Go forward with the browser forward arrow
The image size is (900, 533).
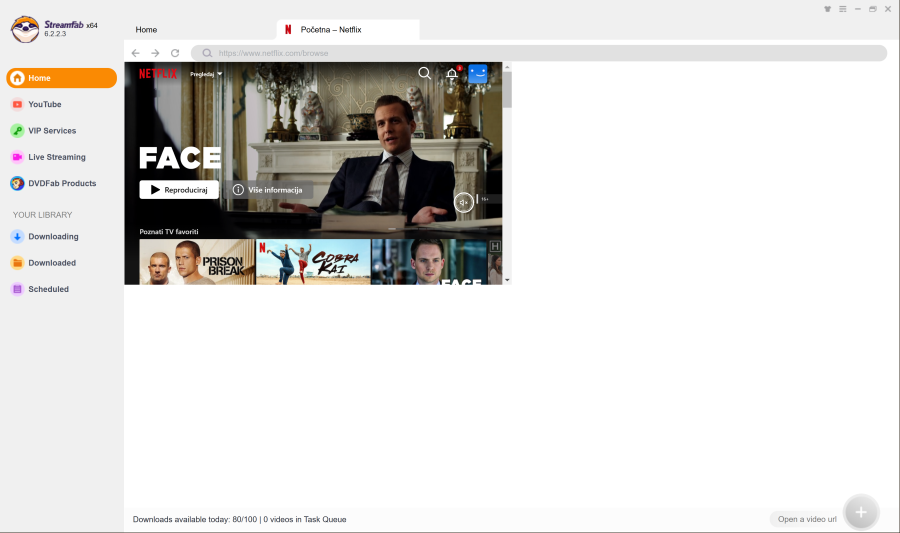click(155, 53)
